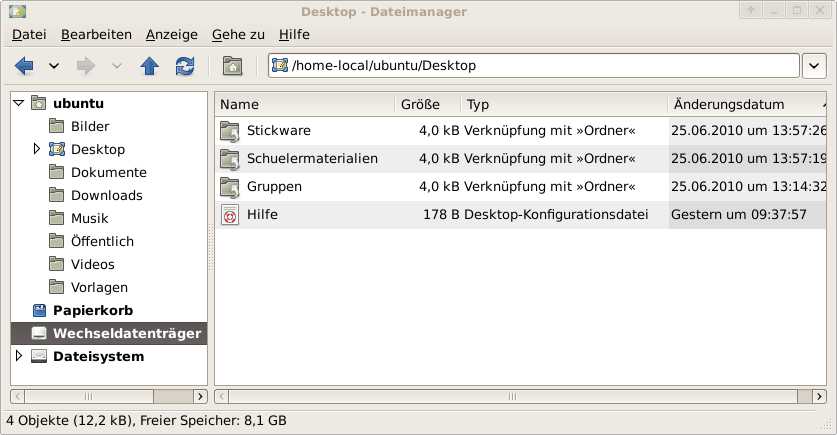Open the Stickware folder link icon
The width and height of the screenshot is (837, 435).
[230, 131]
